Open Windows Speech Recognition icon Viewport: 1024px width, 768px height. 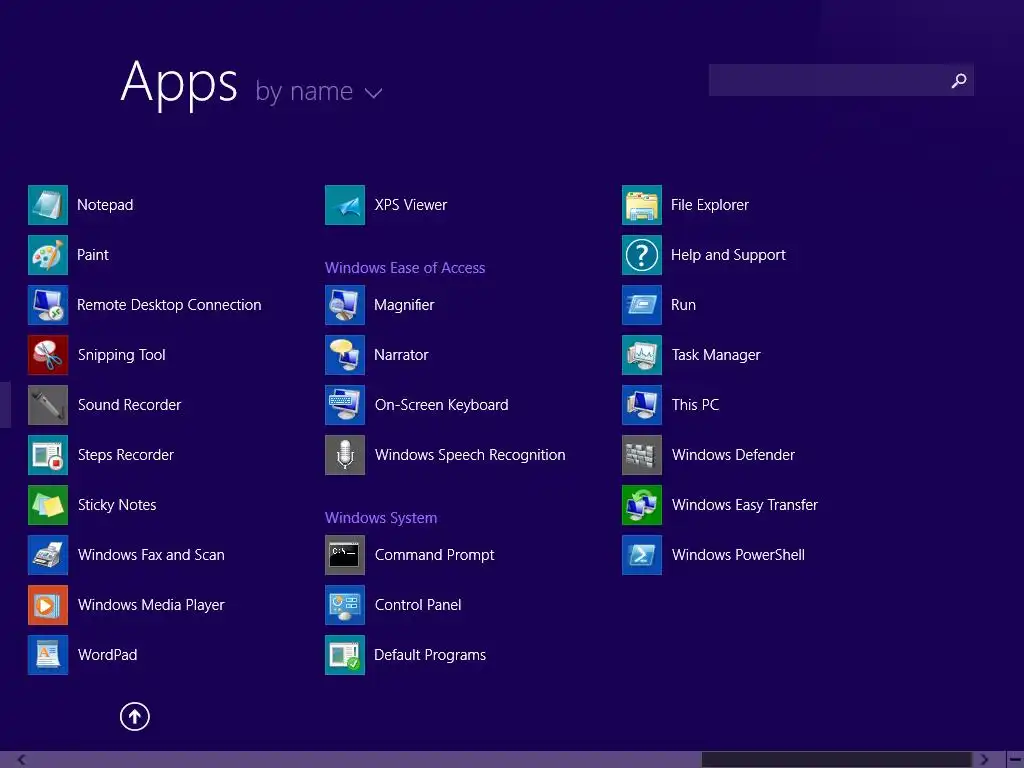[x=345, y=455]
